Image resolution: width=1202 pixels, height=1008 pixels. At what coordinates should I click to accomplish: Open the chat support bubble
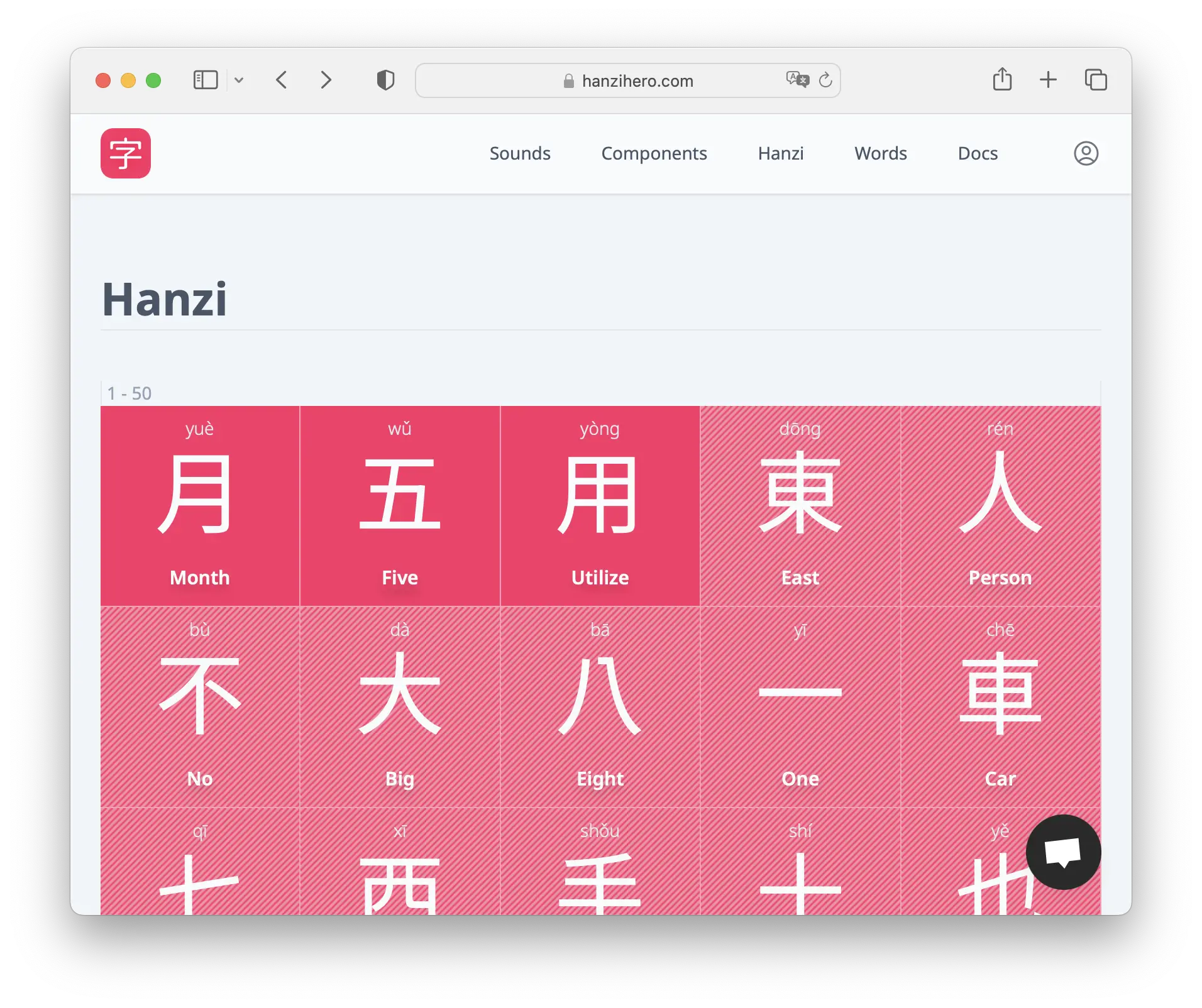point(1062,853)
